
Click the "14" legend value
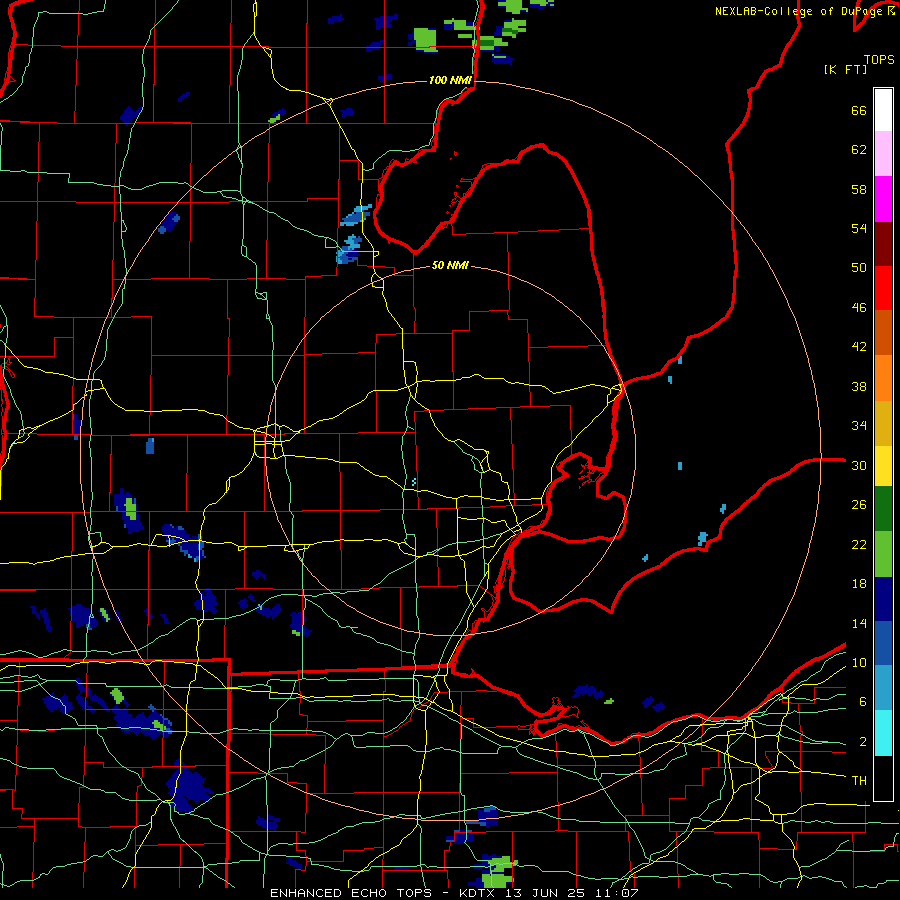pos(859,623)
